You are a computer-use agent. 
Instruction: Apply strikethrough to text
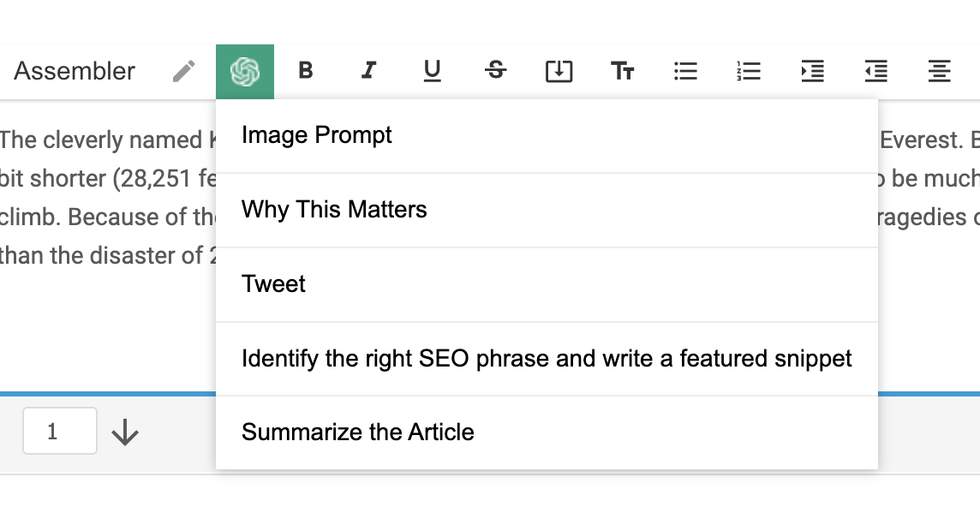(495, 71)
